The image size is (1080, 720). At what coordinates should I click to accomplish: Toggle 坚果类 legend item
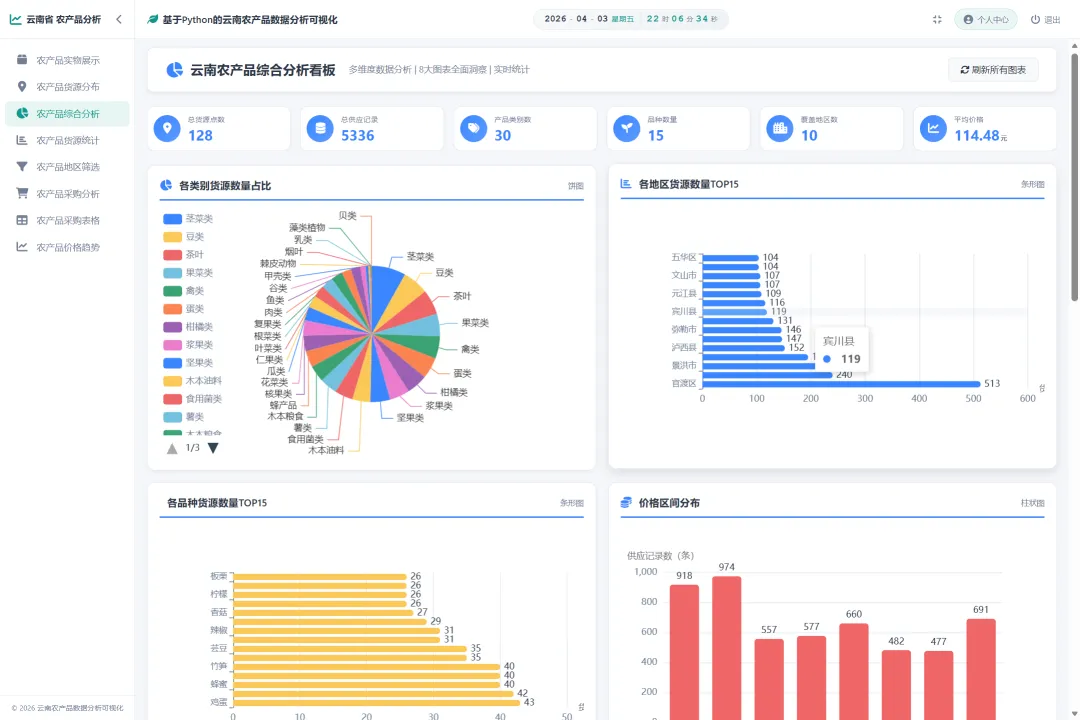[x=188, y=362]
